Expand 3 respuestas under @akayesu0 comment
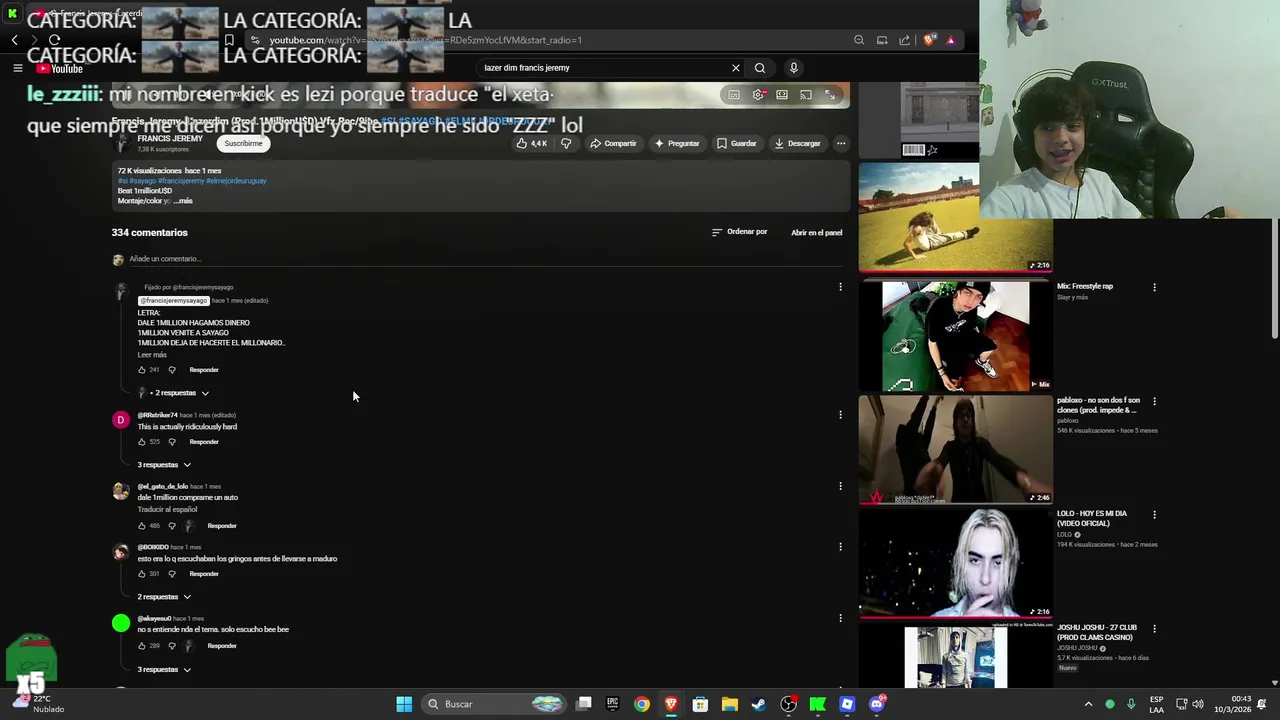This screenshot has height=720, width=1280. [x=164, y=670]
